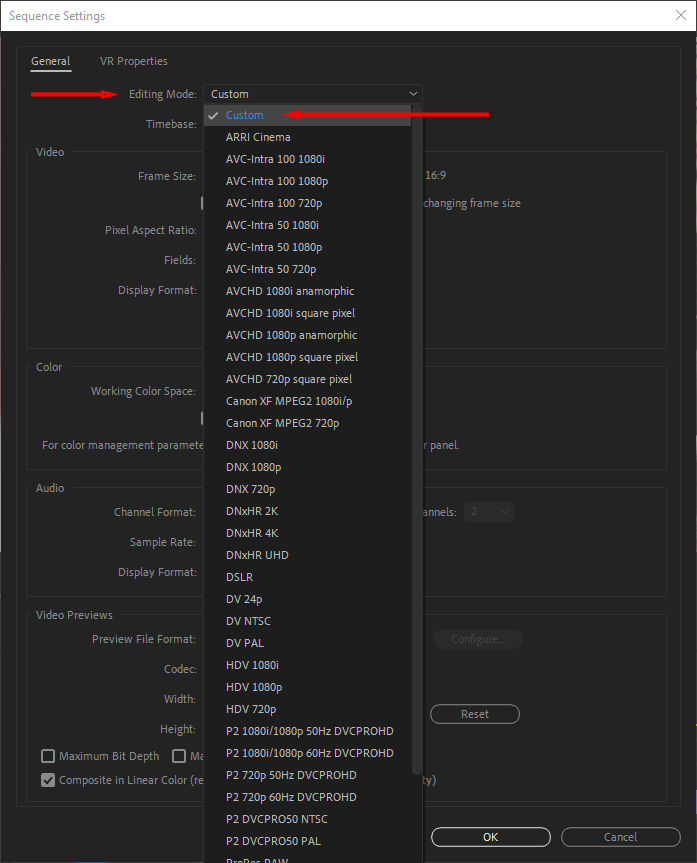Toggle Composite in Linear Color checkbox
This screenshot has width=697, height=863.
48,780
